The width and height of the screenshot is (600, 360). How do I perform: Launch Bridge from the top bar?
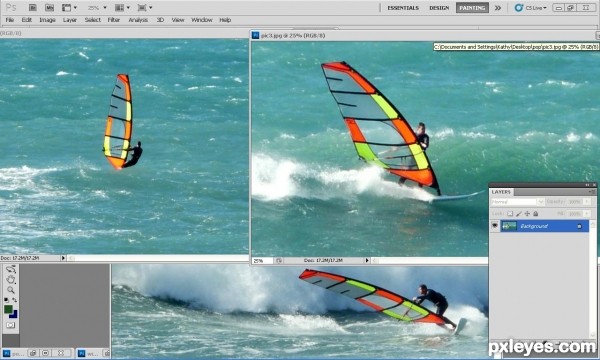(33, 7)
